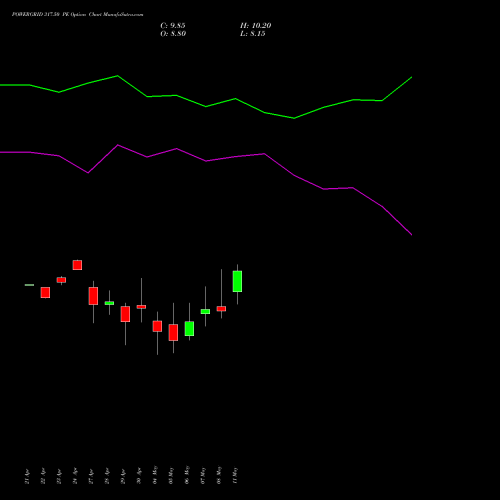This screenshot has height=500, width=500.
Task: Click the 11 May date label
Action: pos(235,475)
